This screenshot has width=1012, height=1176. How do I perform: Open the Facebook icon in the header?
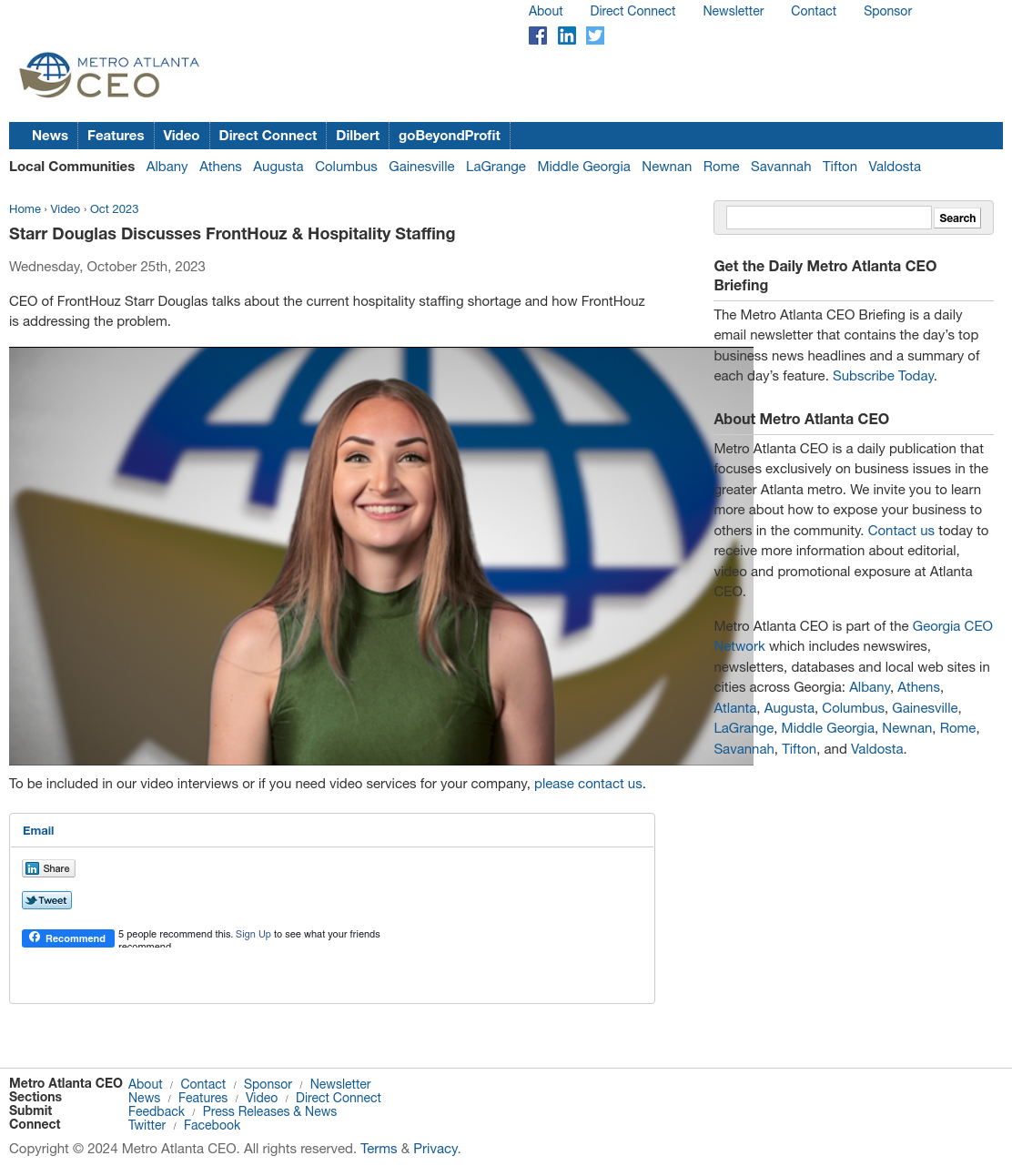[538, 35]
